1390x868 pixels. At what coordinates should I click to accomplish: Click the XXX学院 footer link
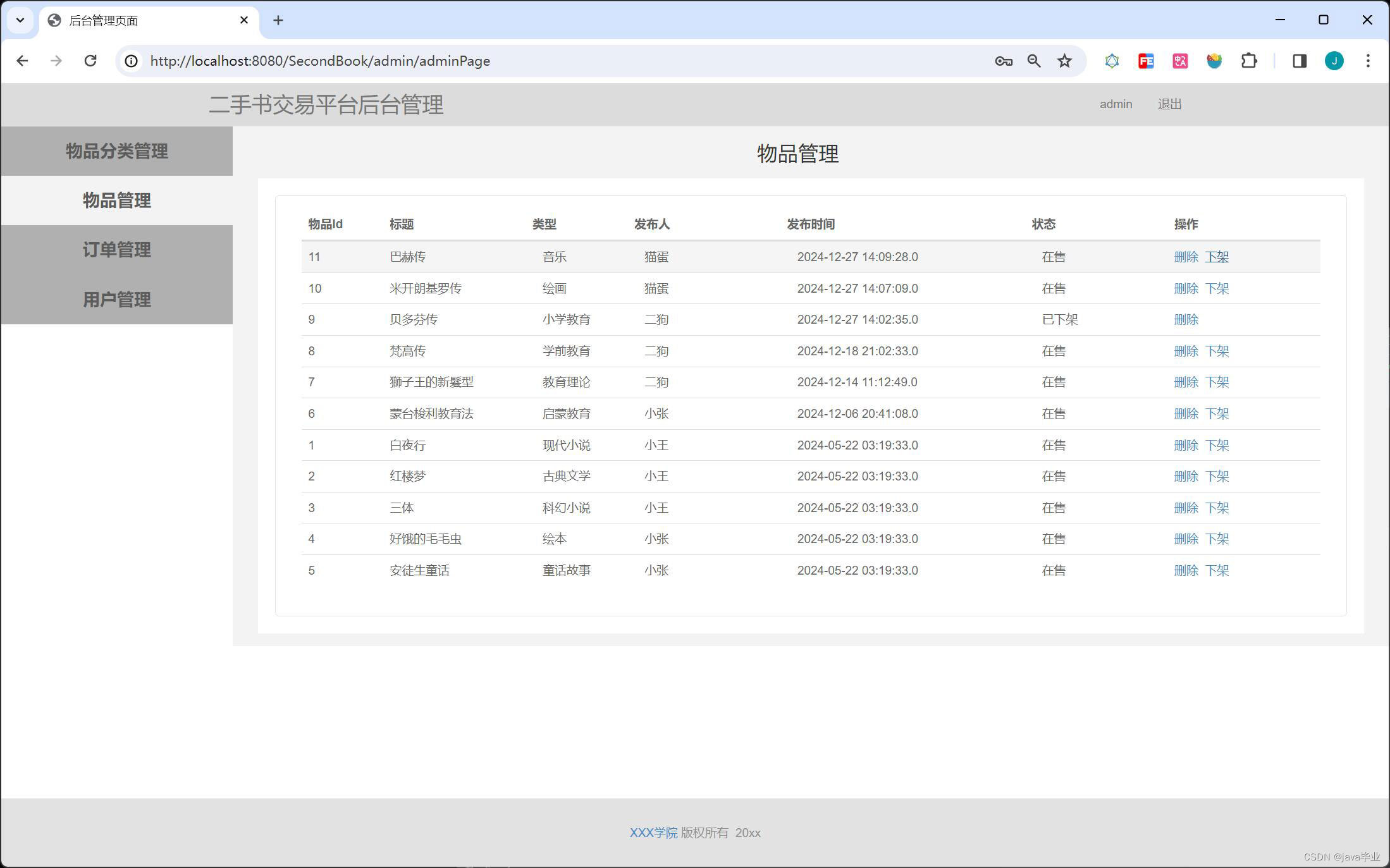(x=653, y=833)
